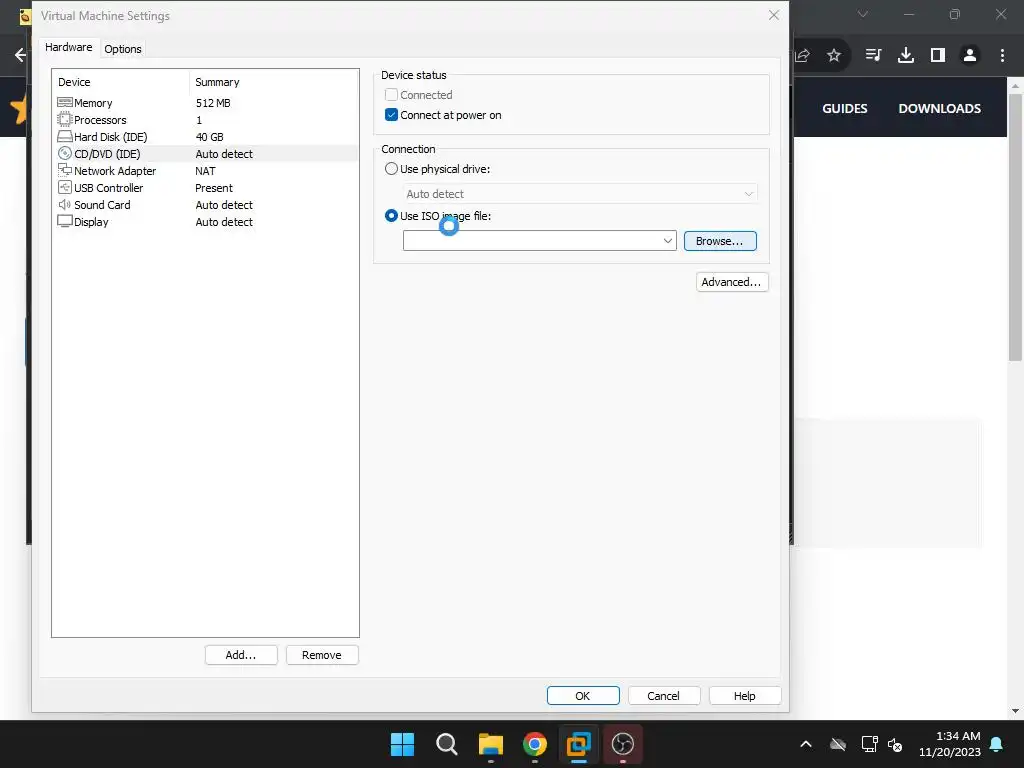Click the Help button
Image resolution: width=1024 pixels, height=768 pixels.
tap(744, 696)
